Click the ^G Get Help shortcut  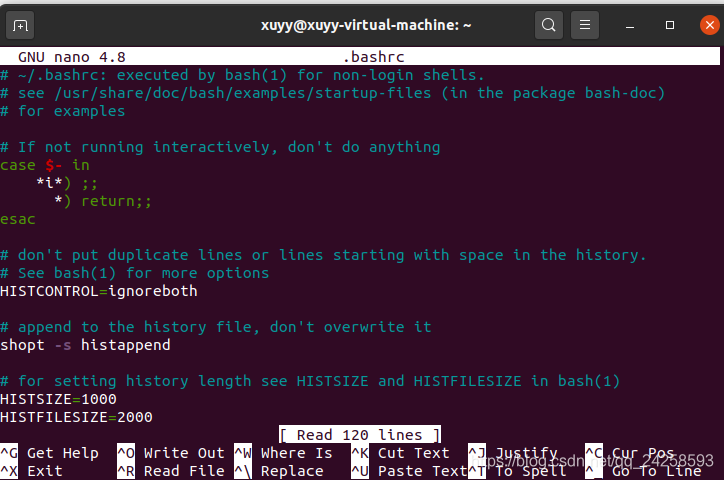(x=49, y=453)
